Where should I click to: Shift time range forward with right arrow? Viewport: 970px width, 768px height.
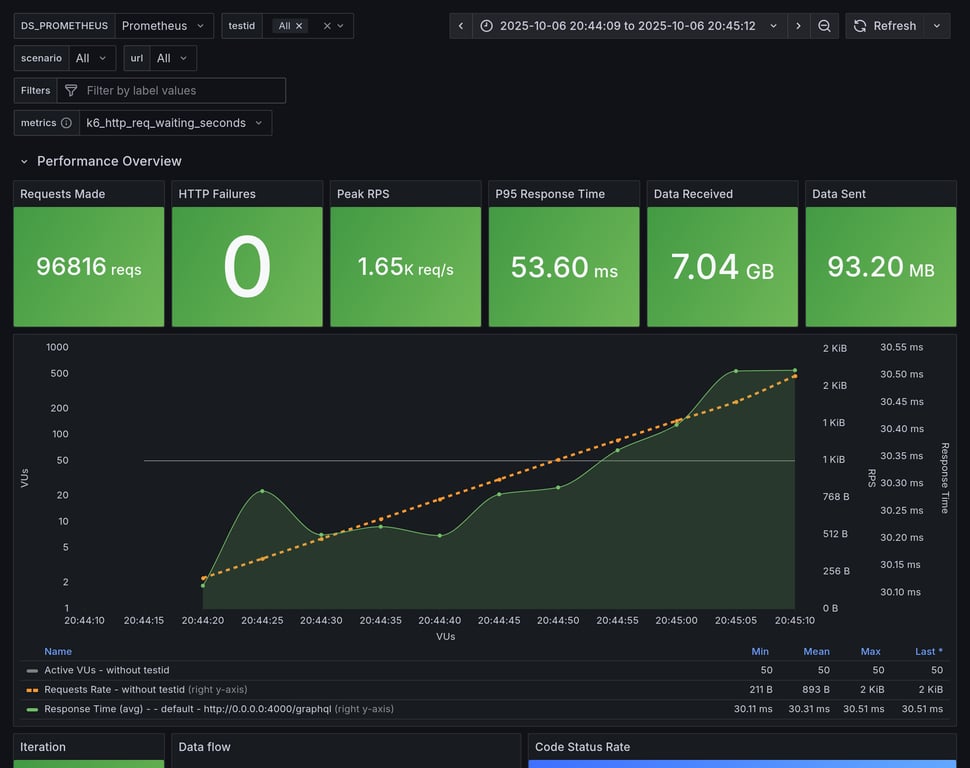click(798, 26)
